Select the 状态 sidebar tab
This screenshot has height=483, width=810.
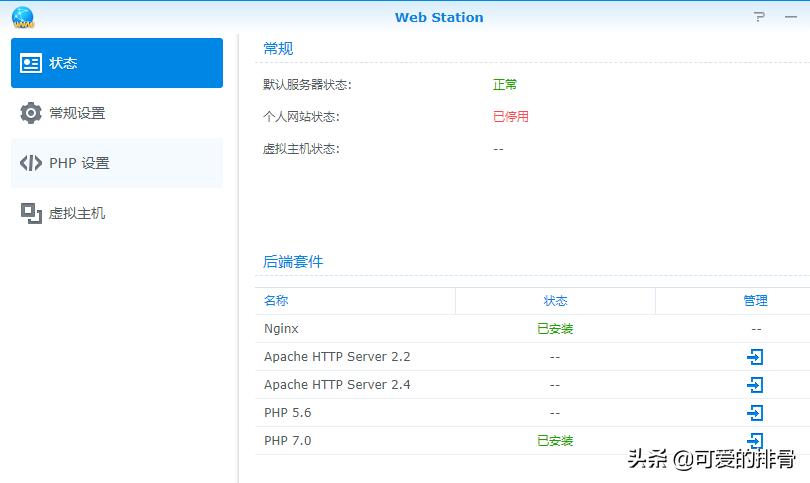(117, 63)
